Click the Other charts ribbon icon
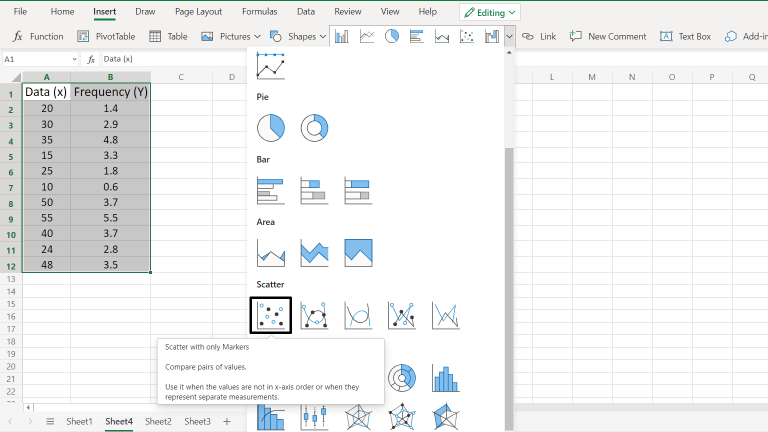The height and width of the screenshot is (432, 768). click(x=492, y=36)
